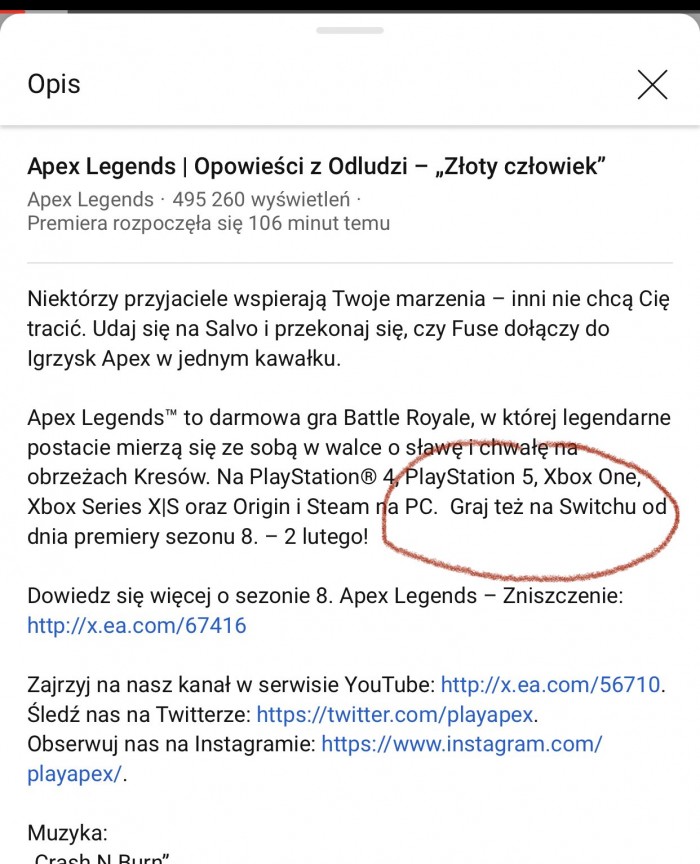700x864 pixels.
Task: Open the x.ea.com/67416 link
Action: point(136,626)
